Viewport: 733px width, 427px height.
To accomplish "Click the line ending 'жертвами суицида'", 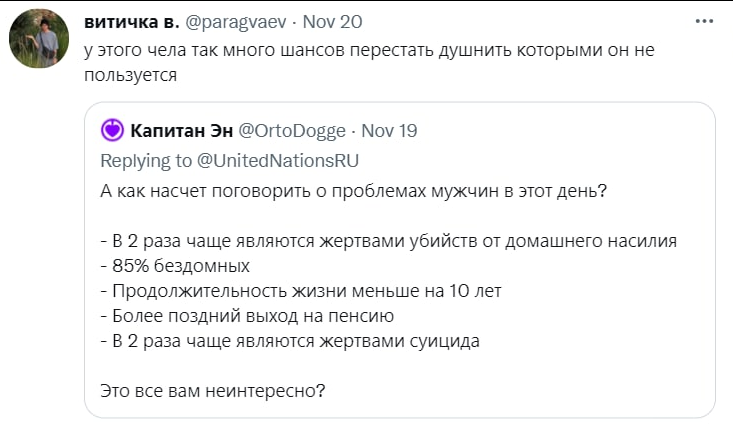I will (292, 341).
